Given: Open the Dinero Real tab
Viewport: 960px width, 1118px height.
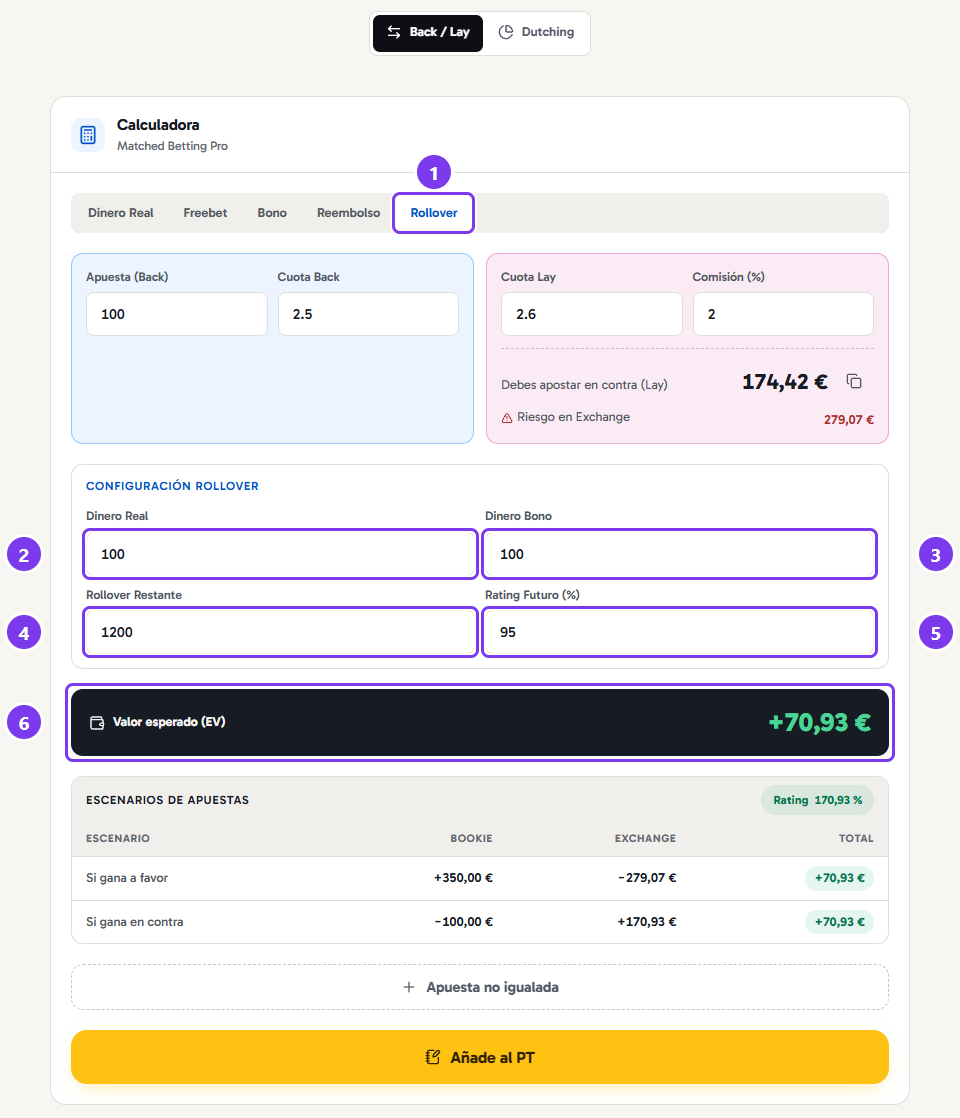Looking at the screenshot, I should tap(121, 212).
